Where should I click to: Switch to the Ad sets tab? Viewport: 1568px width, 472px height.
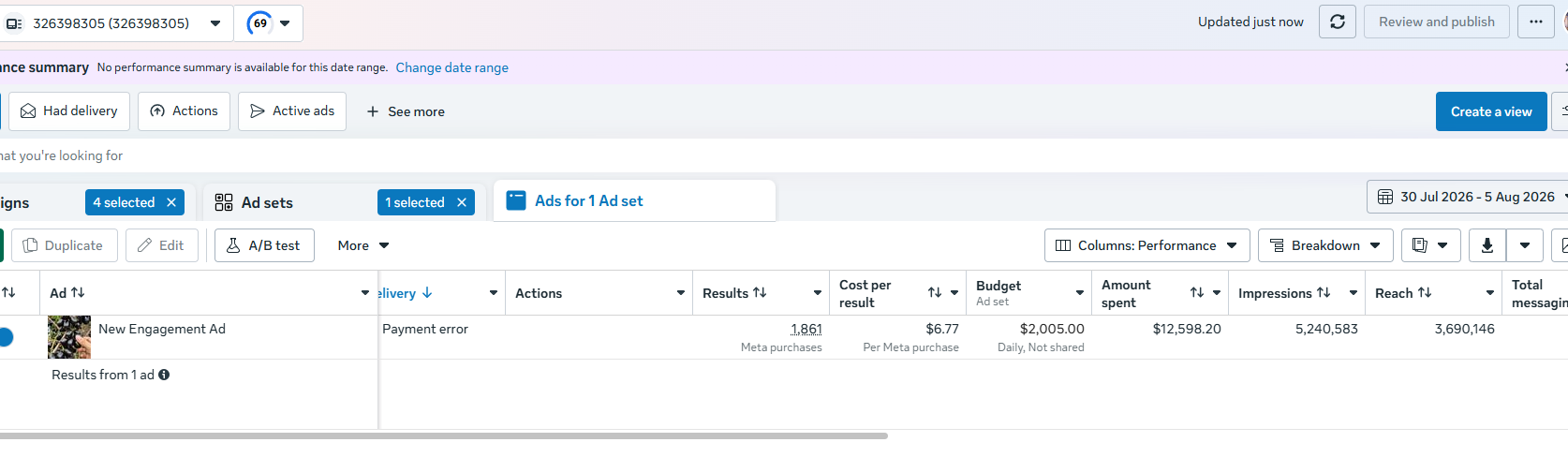point(267,202)
